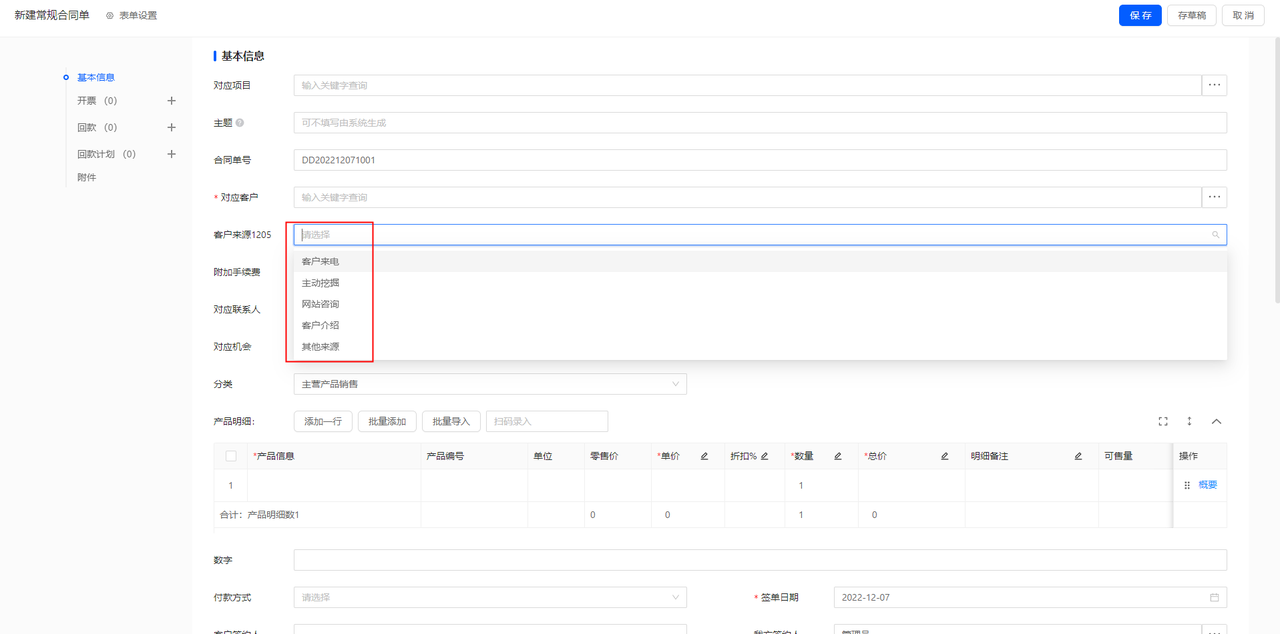This screenshot has height=634, width=1280.
Task: Add new 开票 with plus icon
Action: click(171, 101)
